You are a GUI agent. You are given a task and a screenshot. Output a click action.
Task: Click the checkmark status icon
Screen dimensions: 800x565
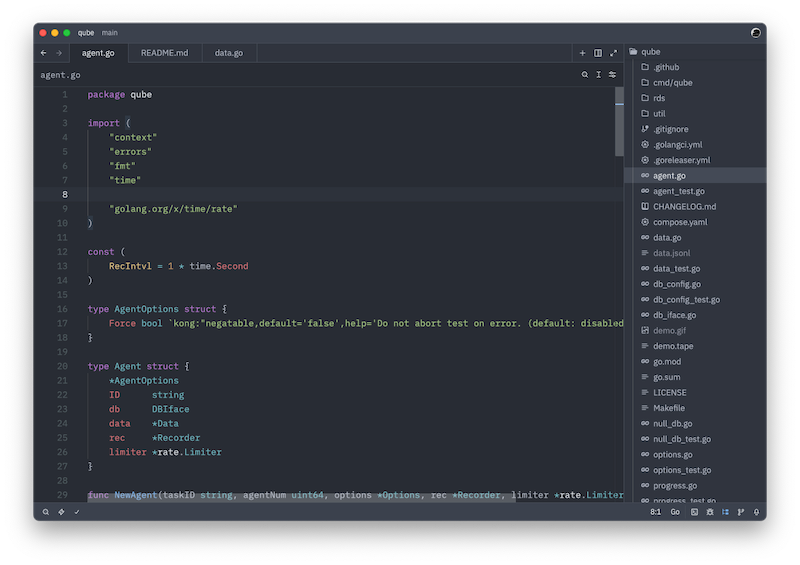[77, 512]
